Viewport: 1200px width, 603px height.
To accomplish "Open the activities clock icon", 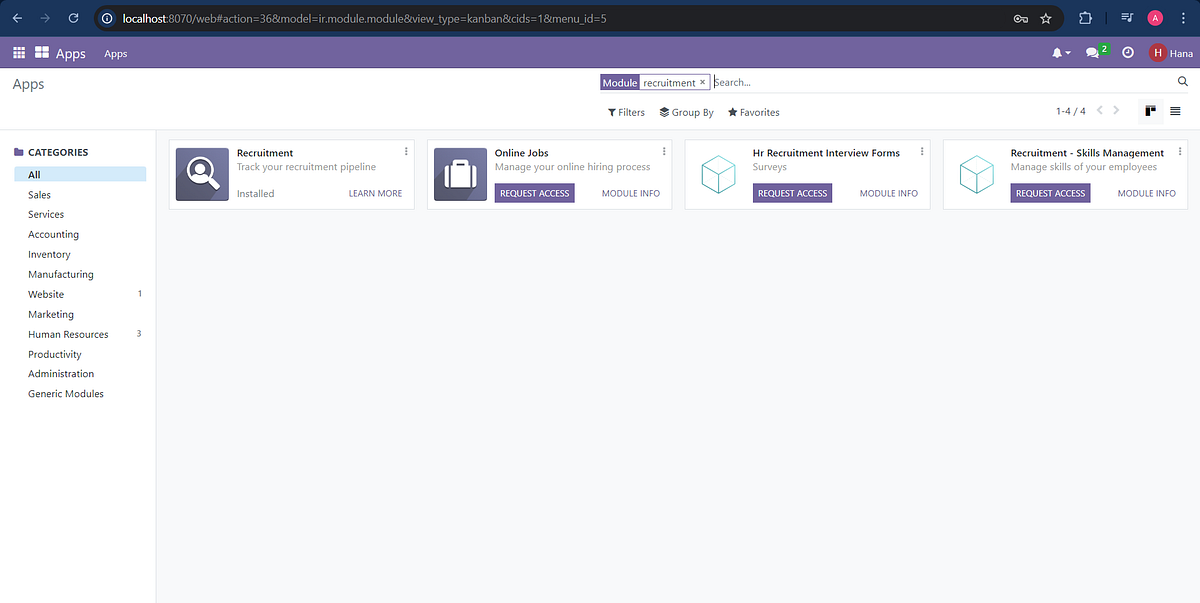I will 1127,52.
